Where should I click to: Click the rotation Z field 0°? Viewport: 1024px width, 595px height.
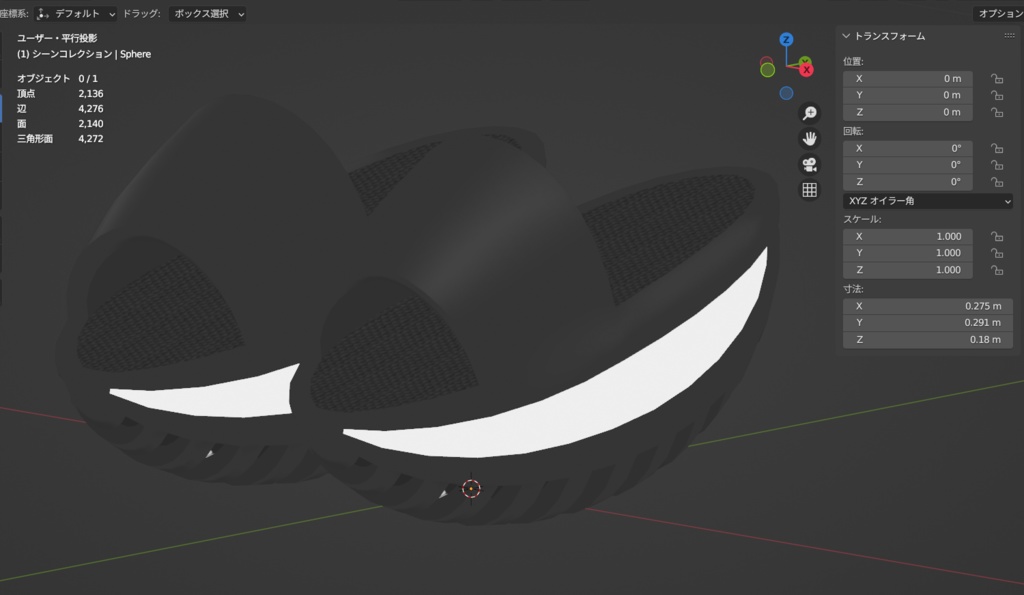click(x=908, y=182)
